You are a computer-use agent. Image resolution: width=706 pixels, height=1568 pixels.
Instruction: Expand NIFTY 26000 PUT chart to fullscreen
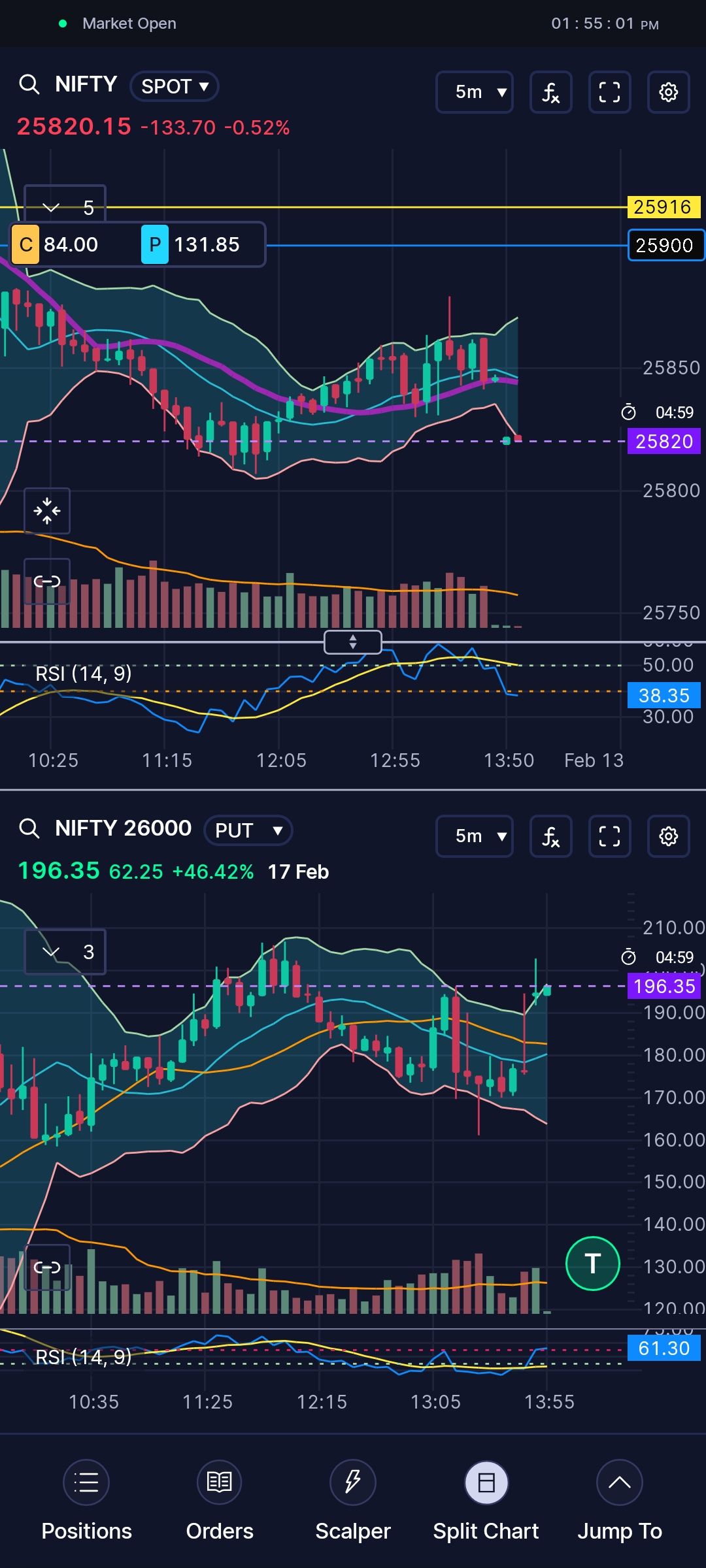click(609, 836)
